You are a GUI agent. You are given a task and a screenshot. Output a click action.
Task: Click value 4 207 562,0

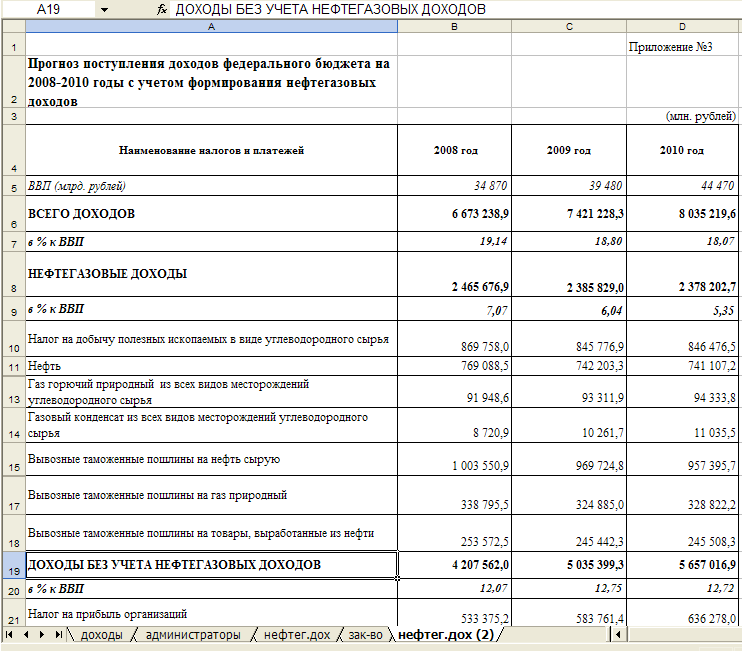point(454,565)
